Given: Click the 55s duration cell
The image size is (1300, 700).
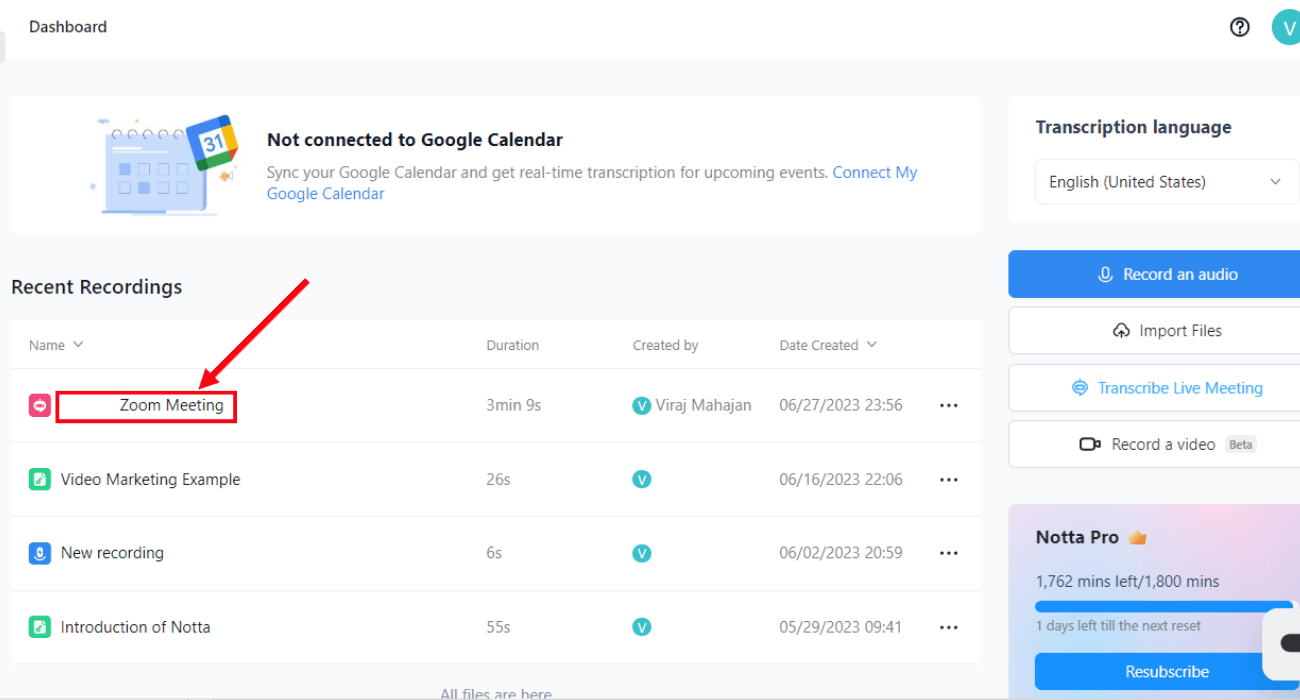Looking at the screenshot, I should [498, 627].
